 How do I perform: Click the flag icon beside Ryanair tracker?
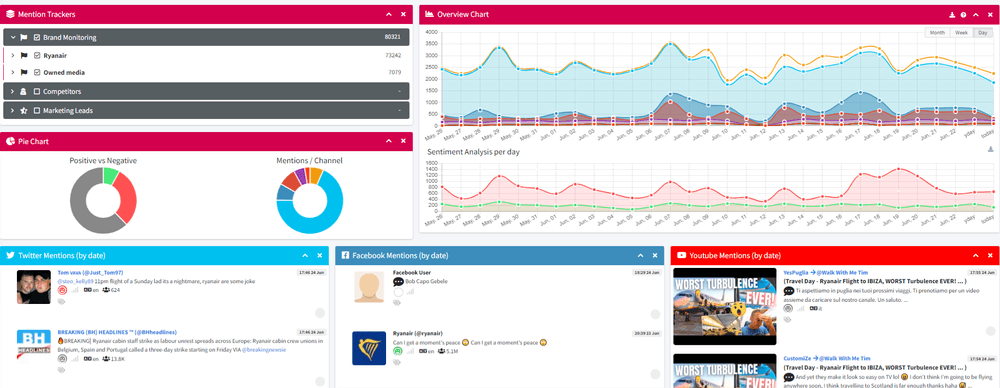pos(24,56)
